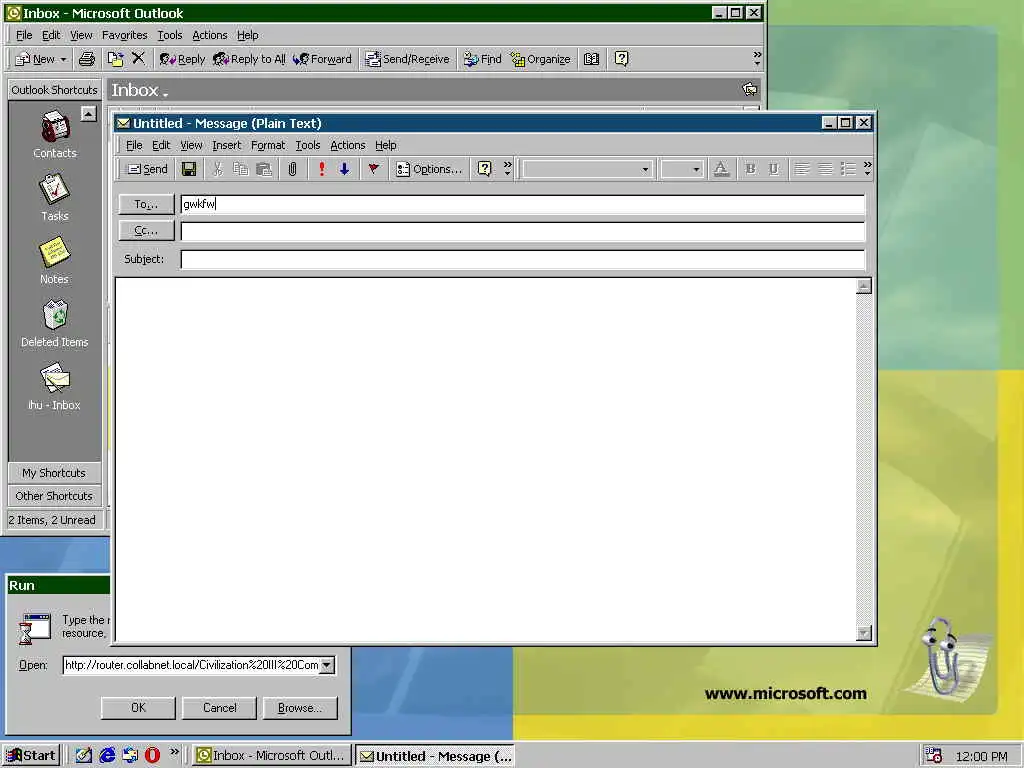Click the My Shortcuts group bar
The image size is (1024, 768).
[x=54, y=473]
